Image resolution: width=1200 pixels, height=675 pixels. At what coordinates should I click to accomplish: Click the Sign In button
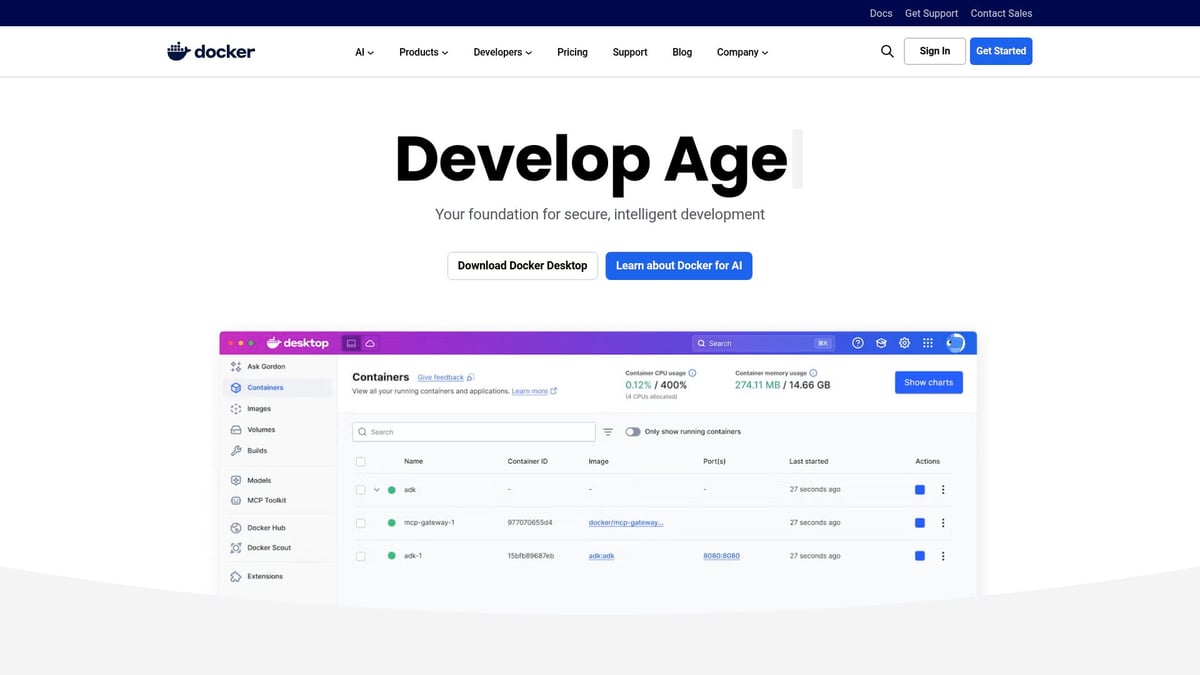point(935,51)
